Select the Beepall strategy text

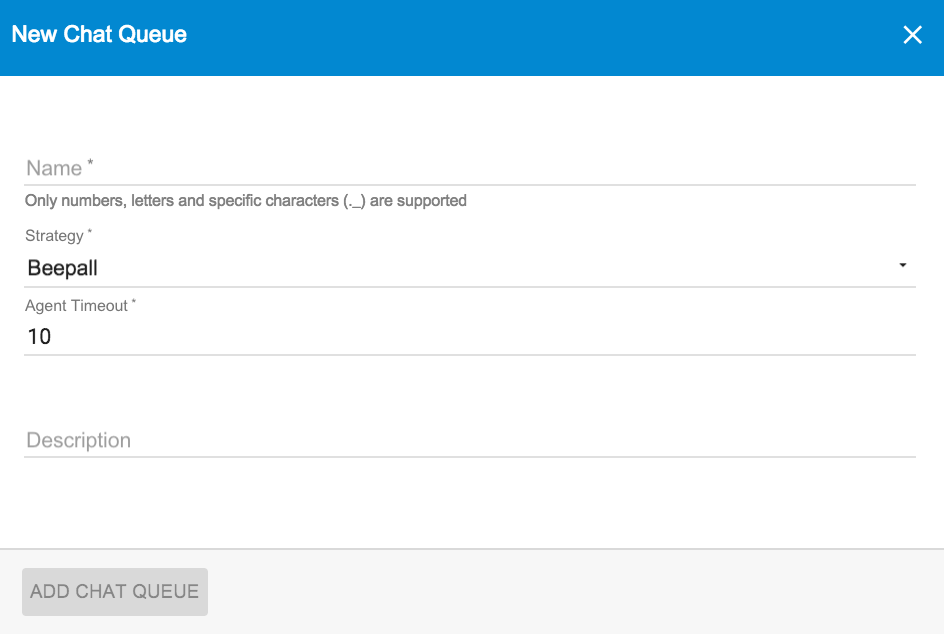(63, 268)
